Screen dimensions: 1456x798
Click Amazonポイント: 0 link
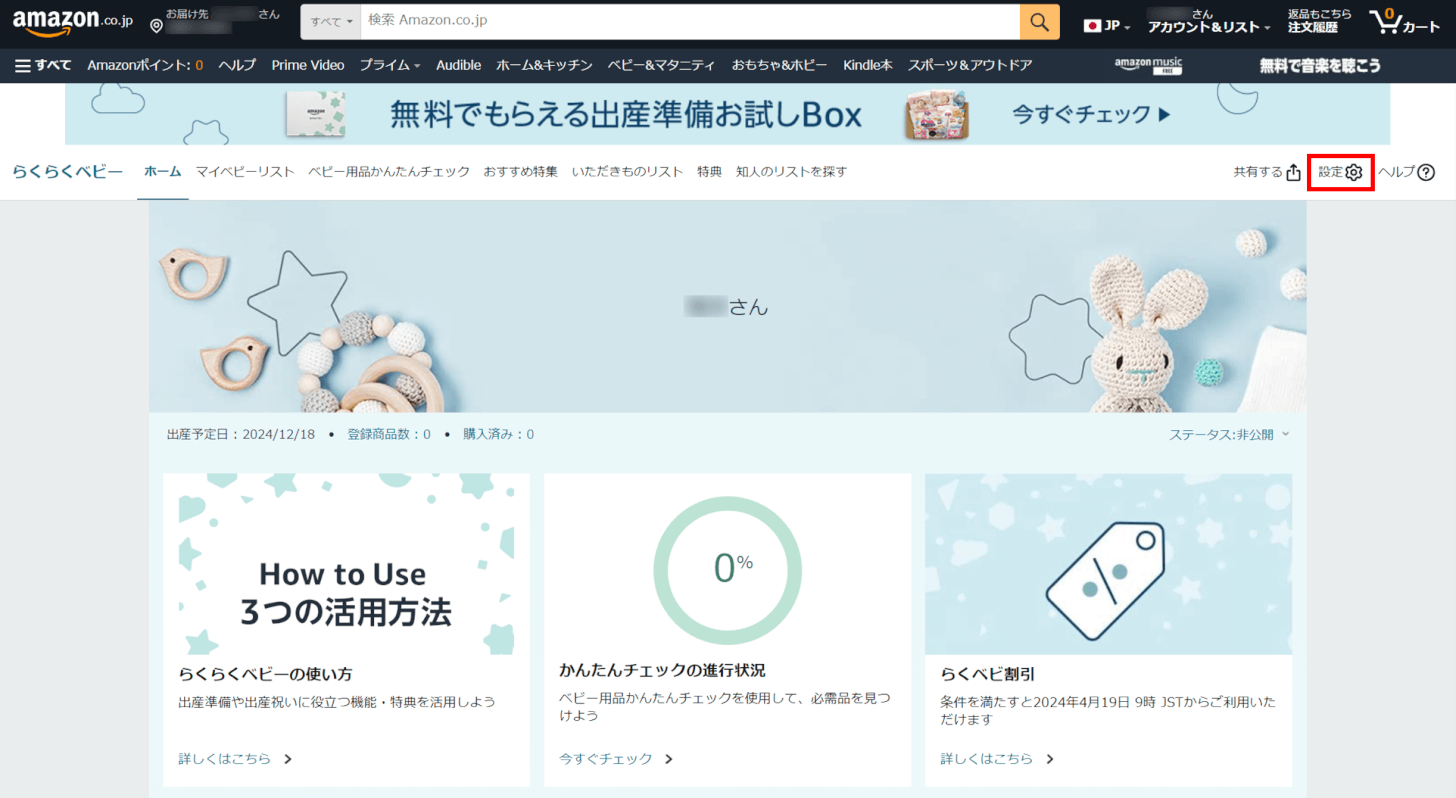pyautogui.click(x=145, y=65)
